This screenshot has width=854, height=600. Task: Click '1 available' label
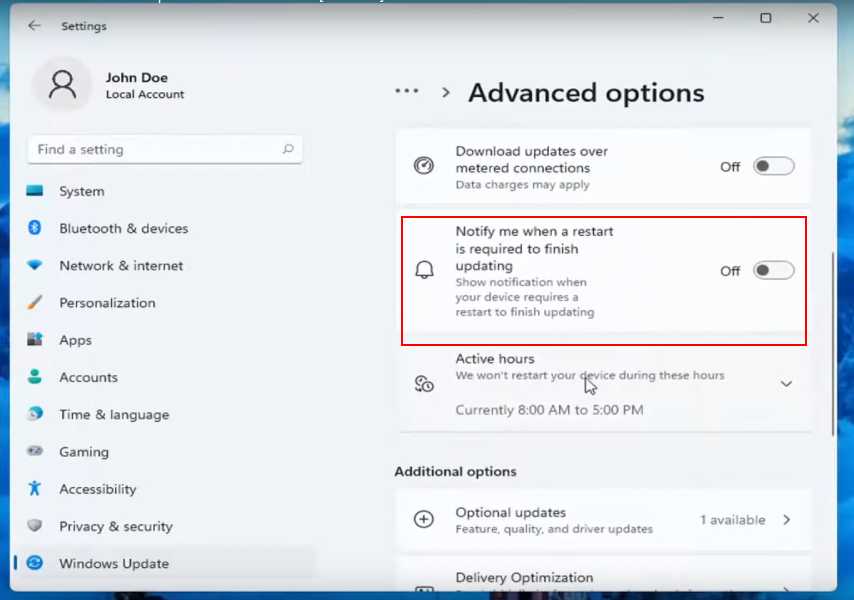click(733, 520)
